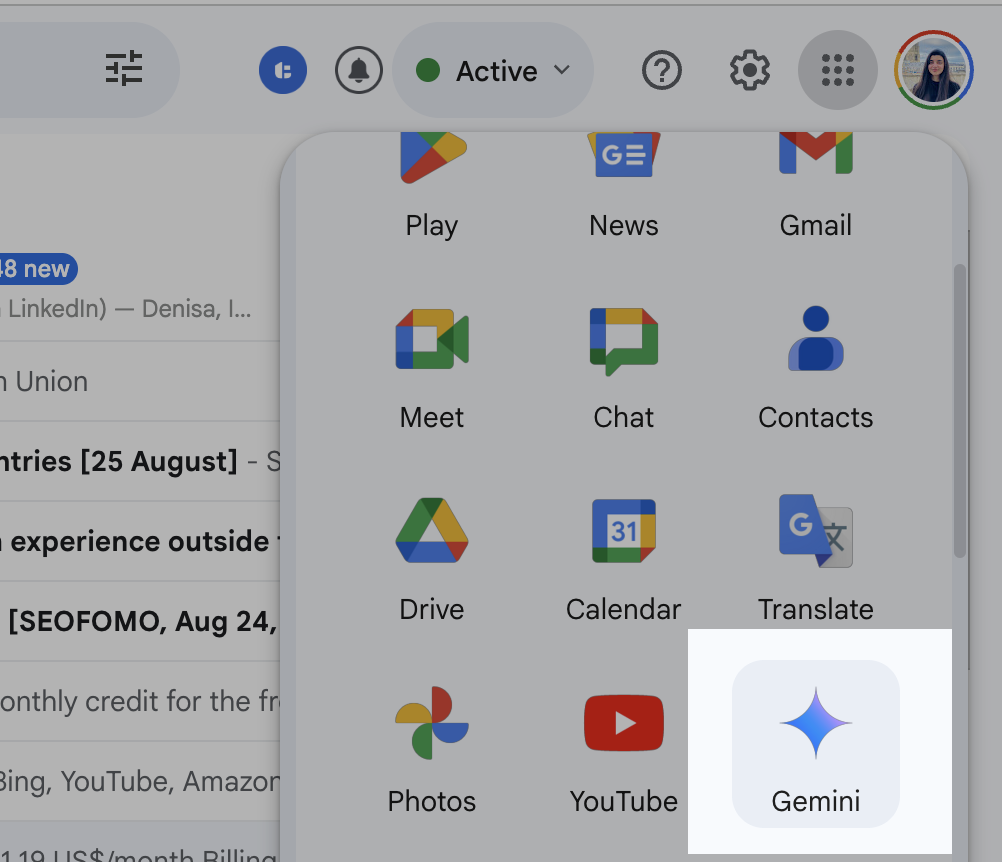The width and height of the screenshot is (1002, 862).
Task: Open the Union email row
Action: tap(139, 381)
